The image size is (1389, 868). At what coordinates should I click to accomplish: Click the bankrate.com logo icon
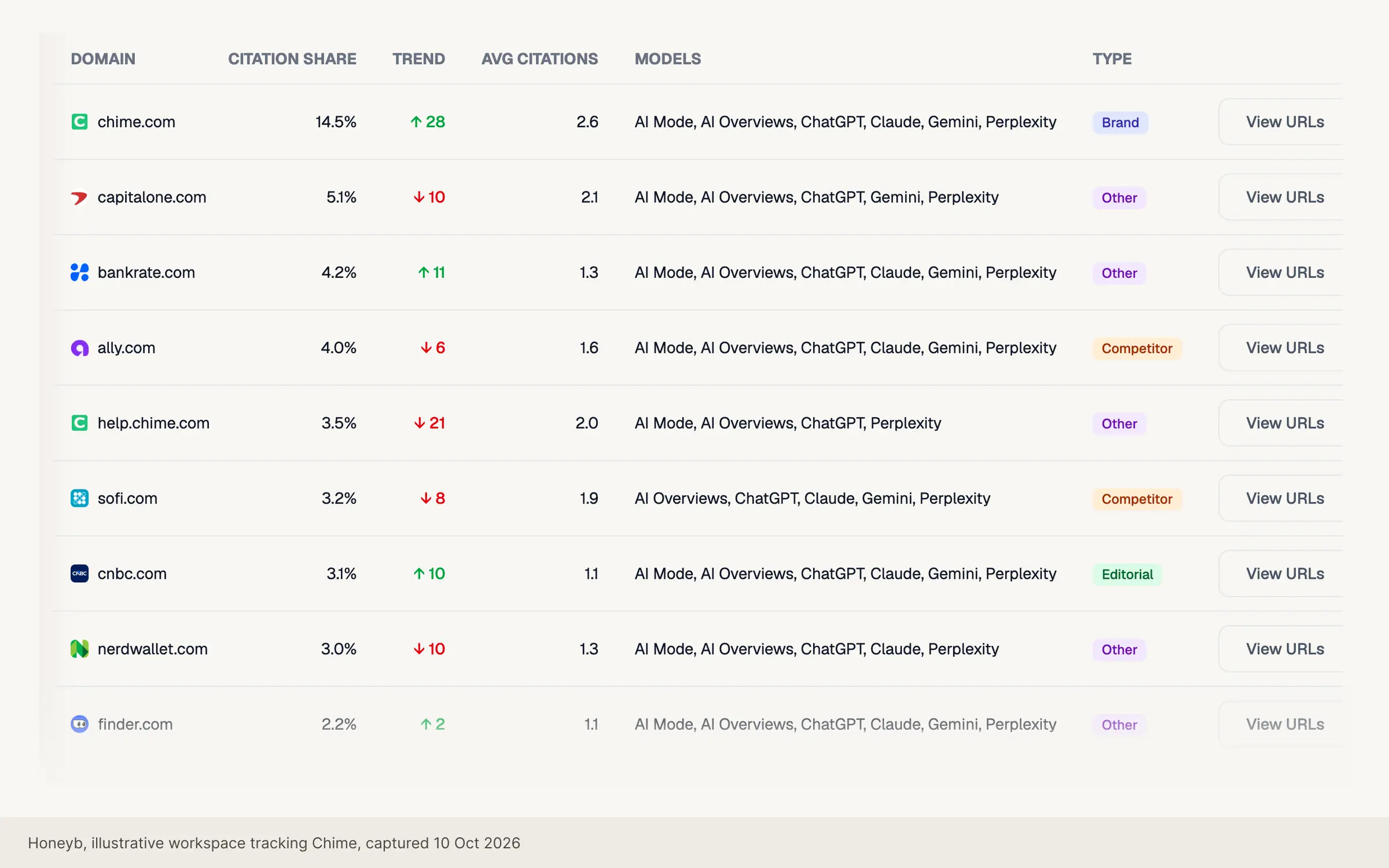point(79,273)
